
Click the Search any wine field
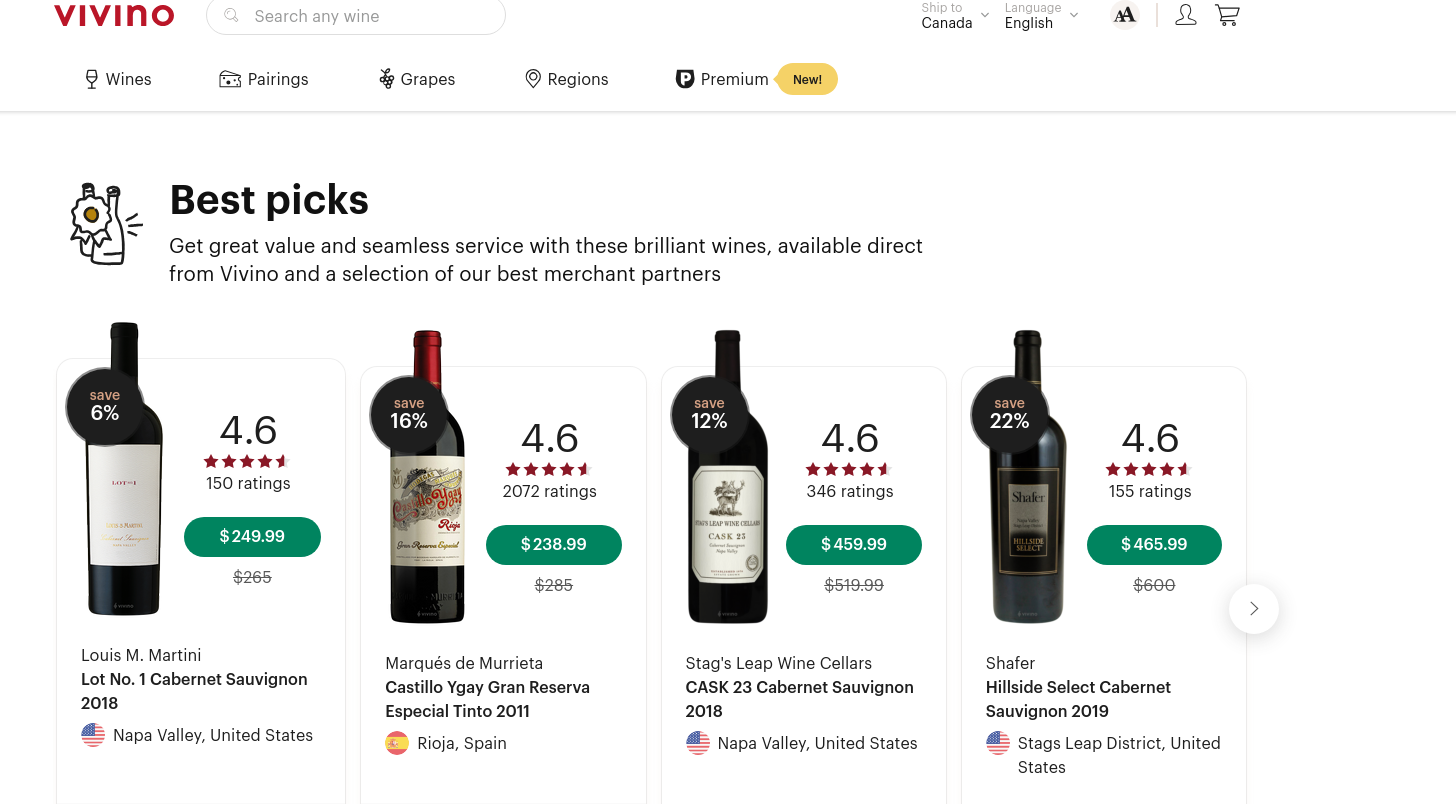click(370, 16)
